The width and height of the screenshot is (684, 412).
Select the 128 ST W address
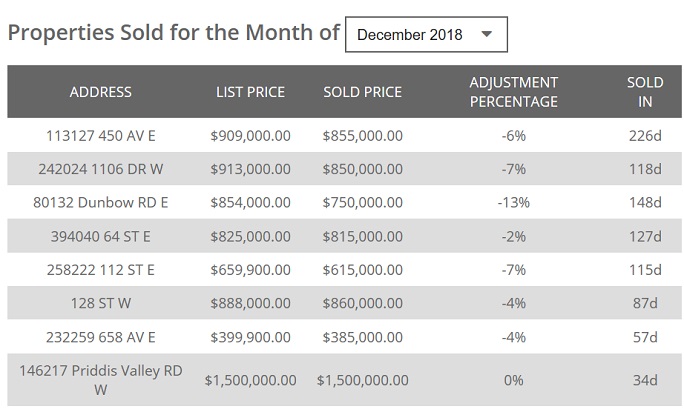pos(101,304)
